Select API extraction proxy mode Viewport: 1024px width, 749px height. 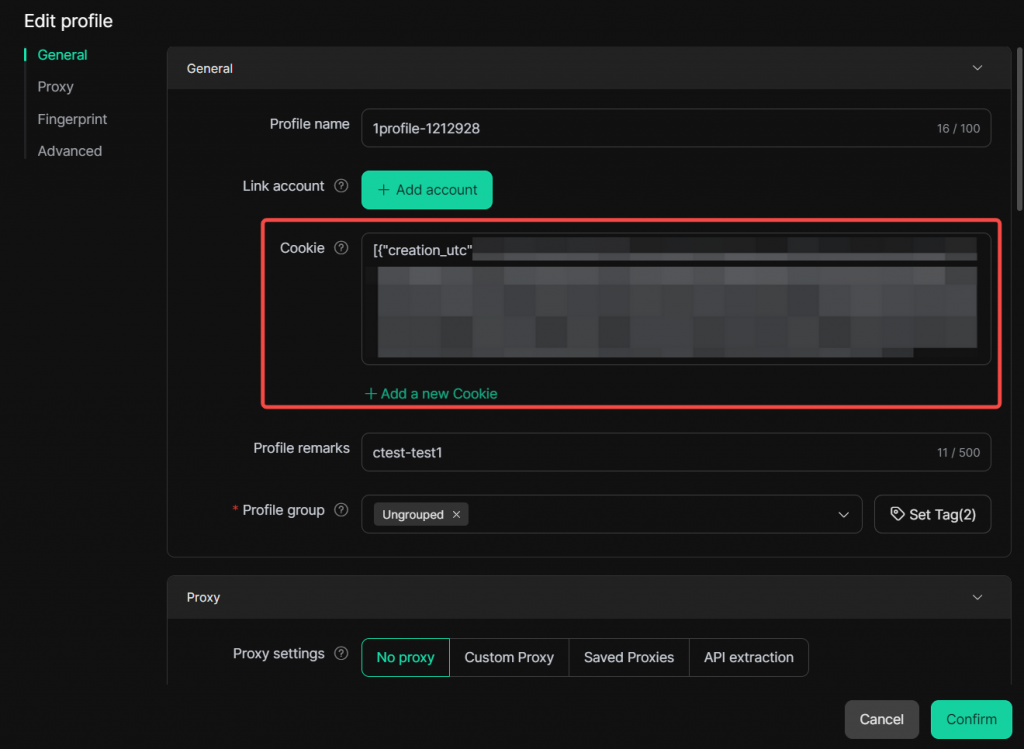click(748, 657)
